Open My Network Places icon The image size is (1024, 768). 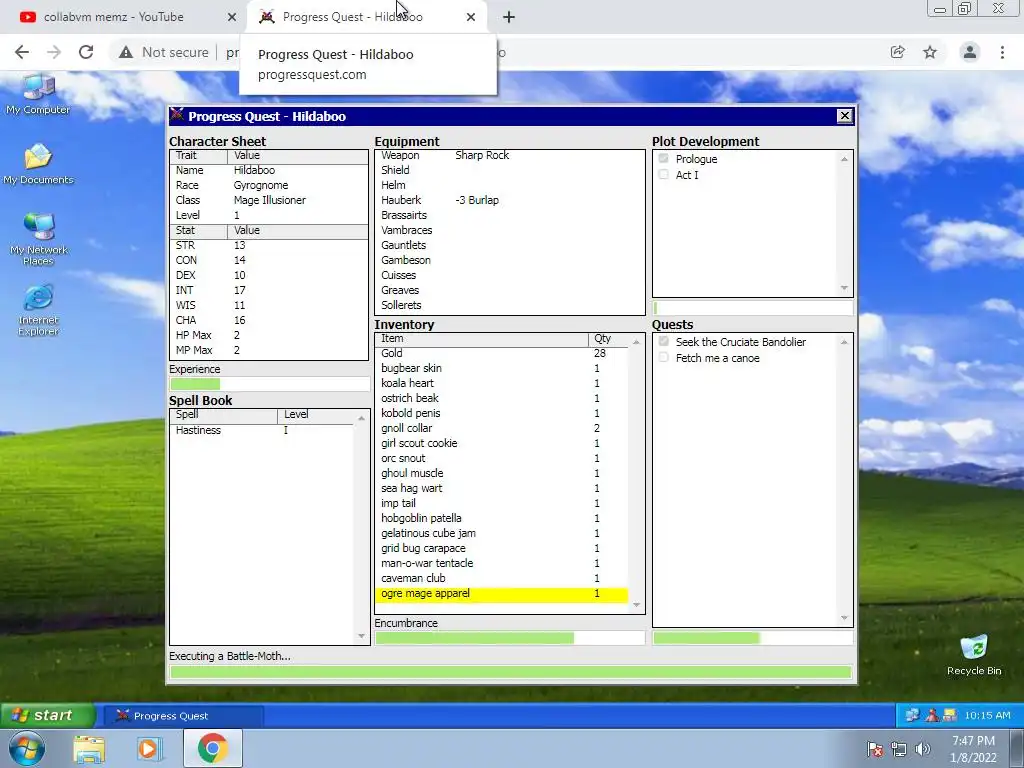(39, 239)
